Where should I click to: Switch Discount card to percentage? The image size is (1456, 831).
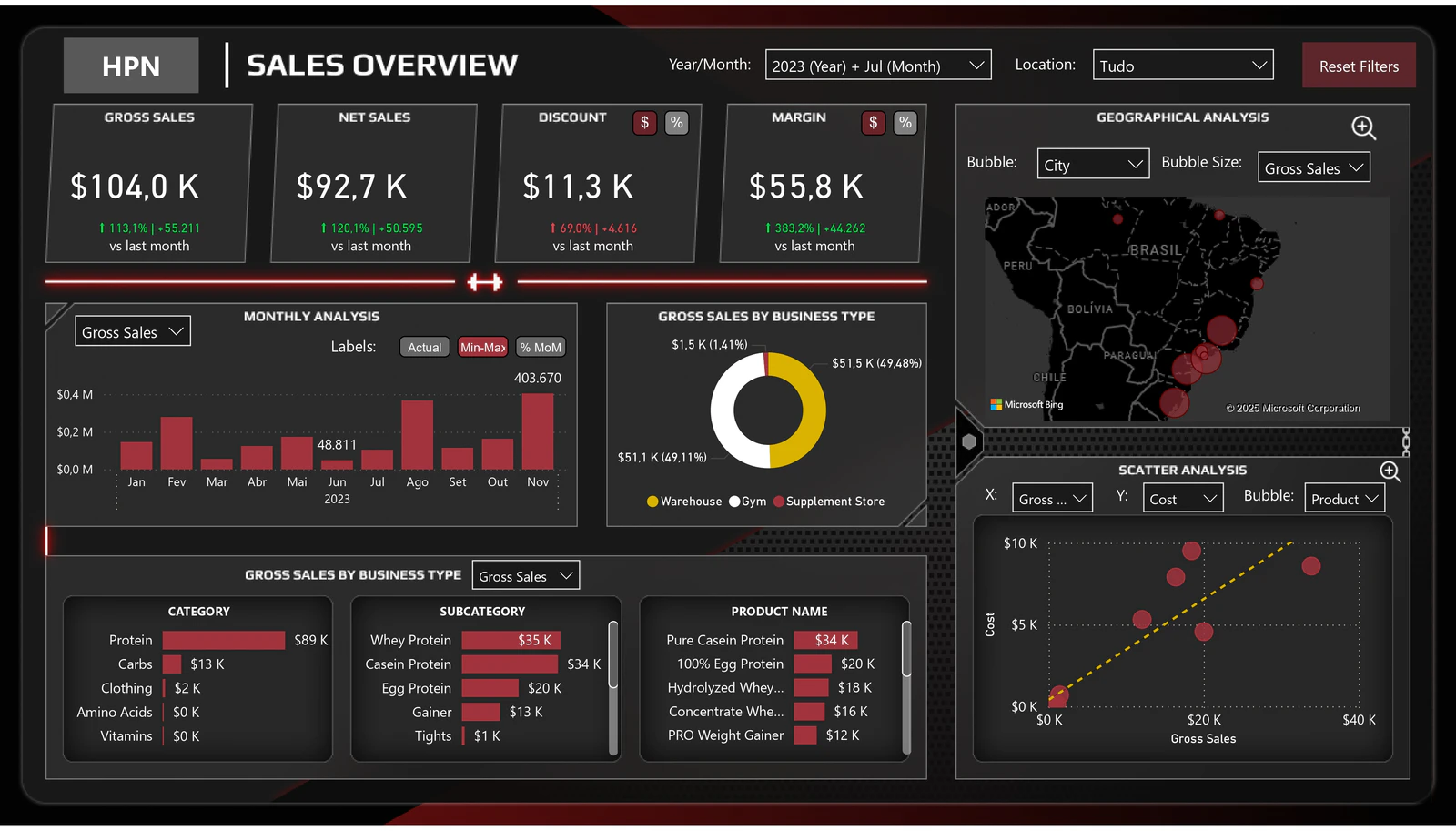[676, 123]
